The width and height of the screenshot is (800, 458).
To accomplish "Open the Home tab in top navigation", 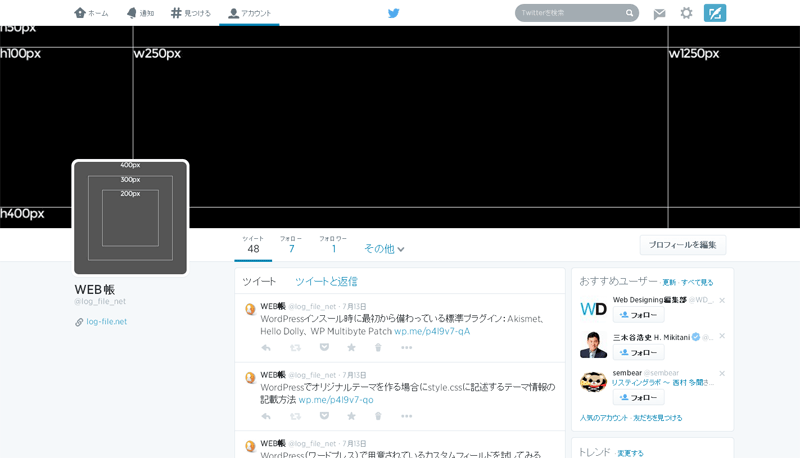I will pyautogui.click(x=91, y=13).
